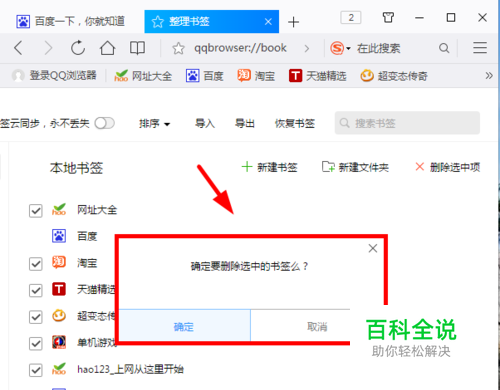Screen dimensions: 500x390
Task: Click 登录QQ浏览器 login link
Action: point(63,76)
